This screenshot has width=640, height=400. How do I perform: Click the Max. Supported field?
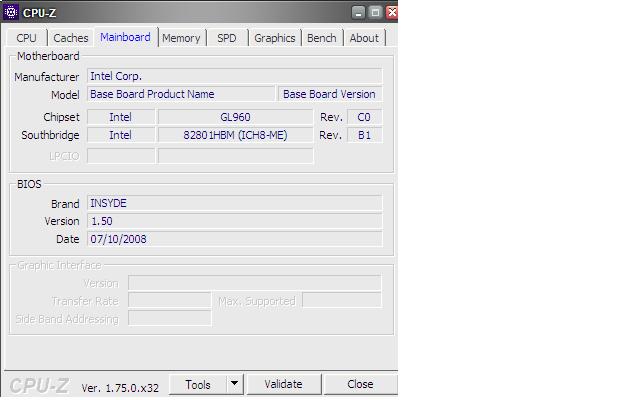pos(342,300)
